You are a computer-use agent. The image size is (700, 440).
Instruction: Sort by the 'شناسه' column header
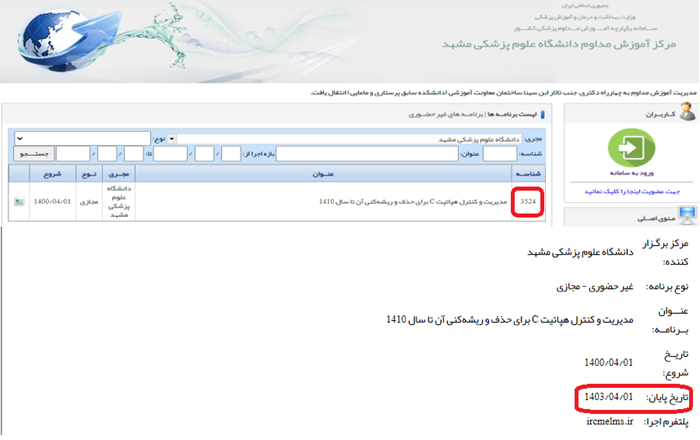click(x=528, y=174)
